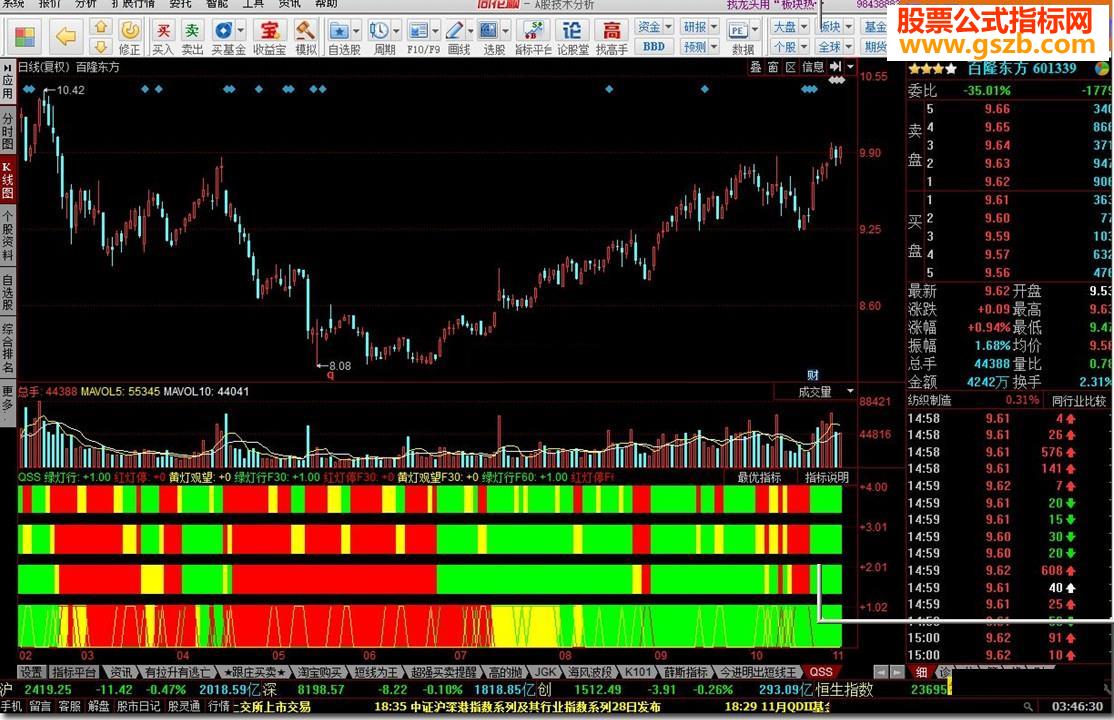Select the 淘宝购买 indicator tab
This screenshot has width=1114, height=720.
[x=319, y=672]
